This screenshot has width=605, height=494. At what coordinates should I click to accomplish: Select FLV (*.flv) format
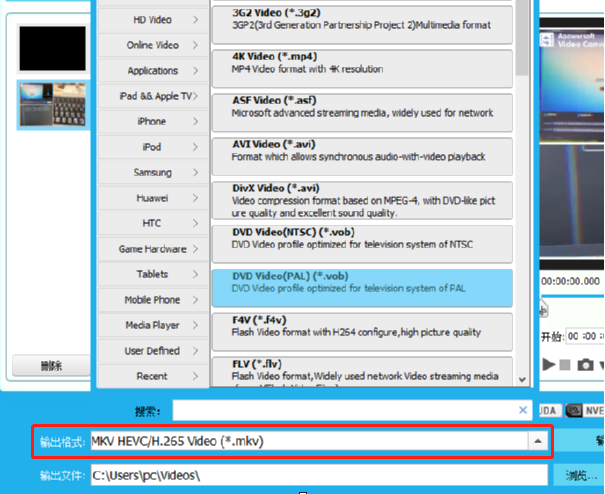click(362, 372)
